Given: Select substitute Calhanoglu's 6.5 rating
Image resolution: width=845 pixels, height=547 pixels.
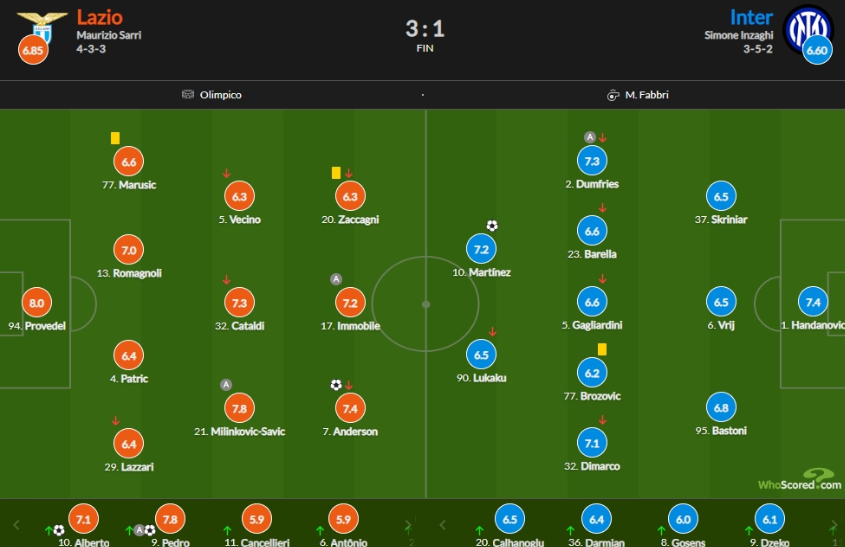Looking at the screenshot, I should point(509,519).
